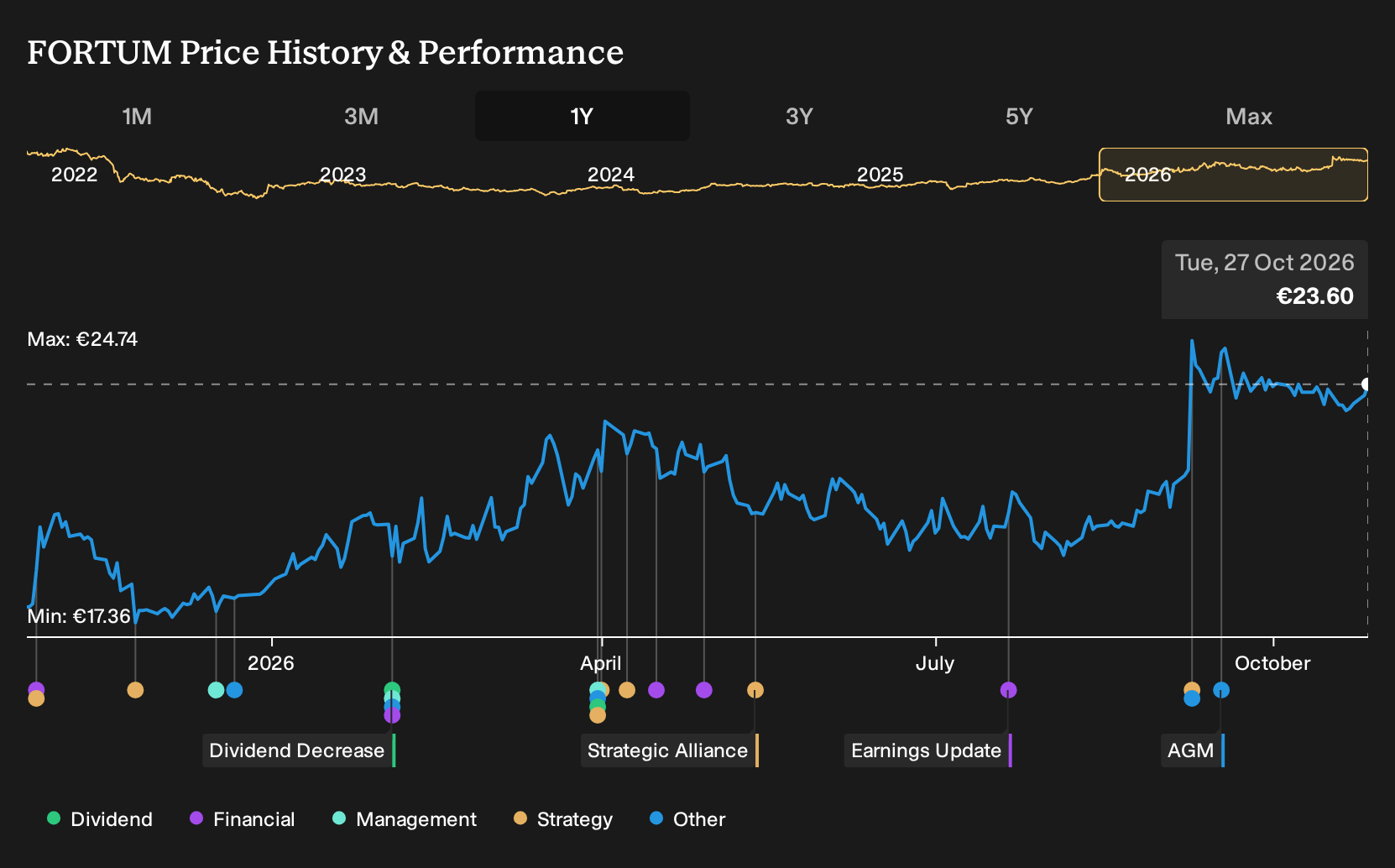This screenshot has width=1395, height=868.
Task: Toggle the Strategy legend filter
Action: tap(562, 819)
